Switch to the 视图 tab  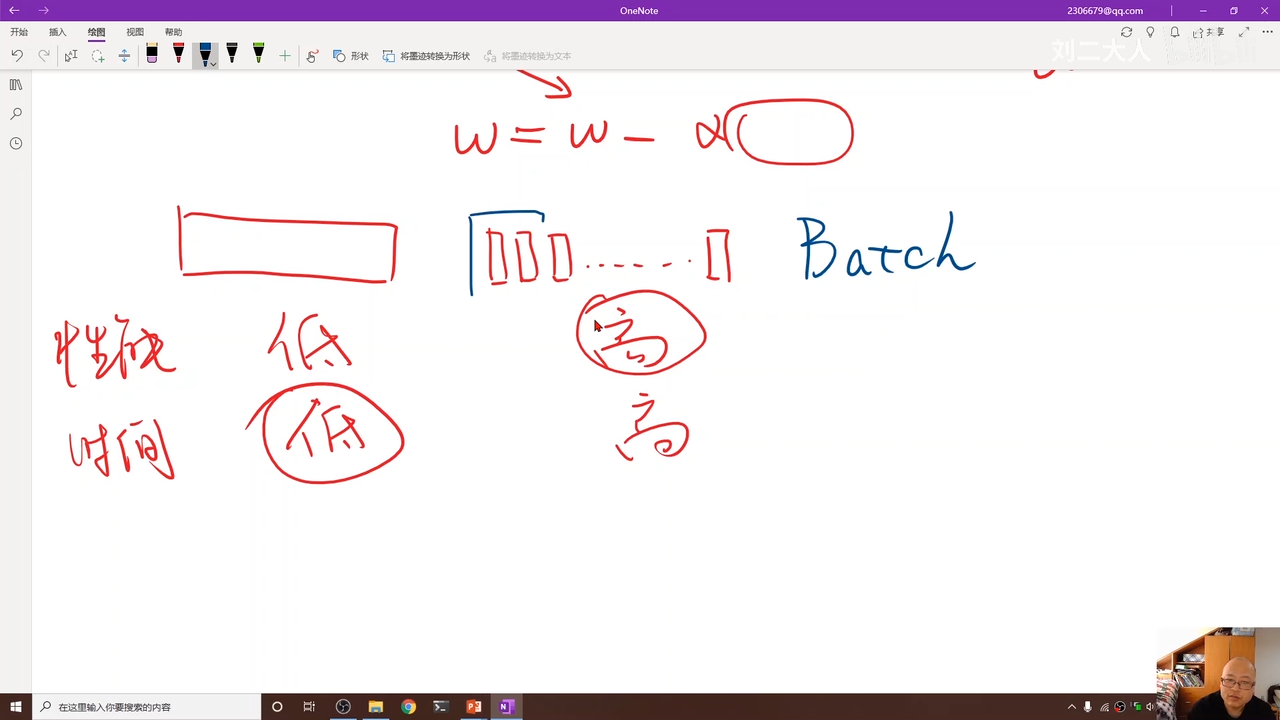[135, 32]
